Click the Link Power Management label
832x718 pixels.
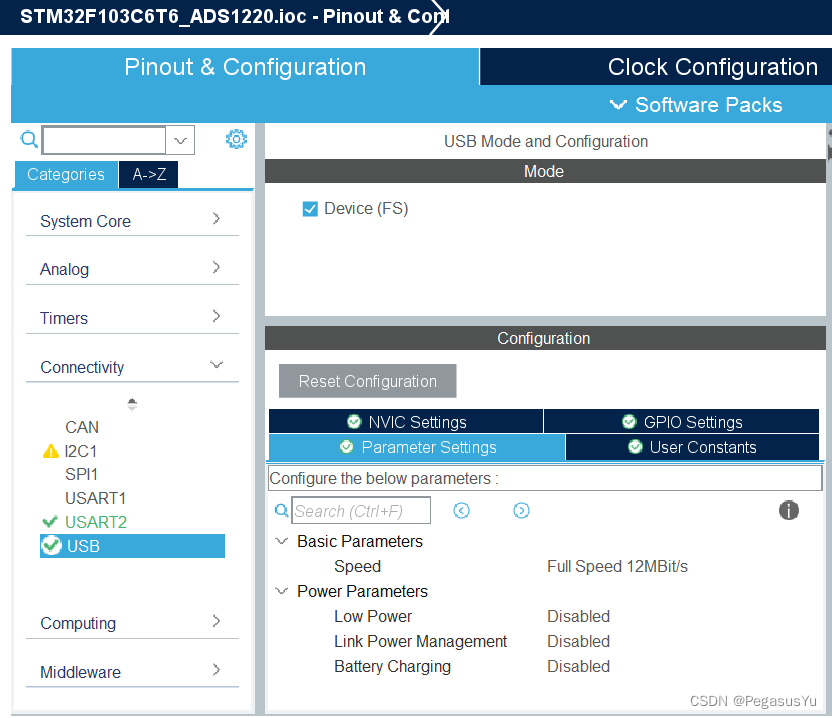(420, 641)
